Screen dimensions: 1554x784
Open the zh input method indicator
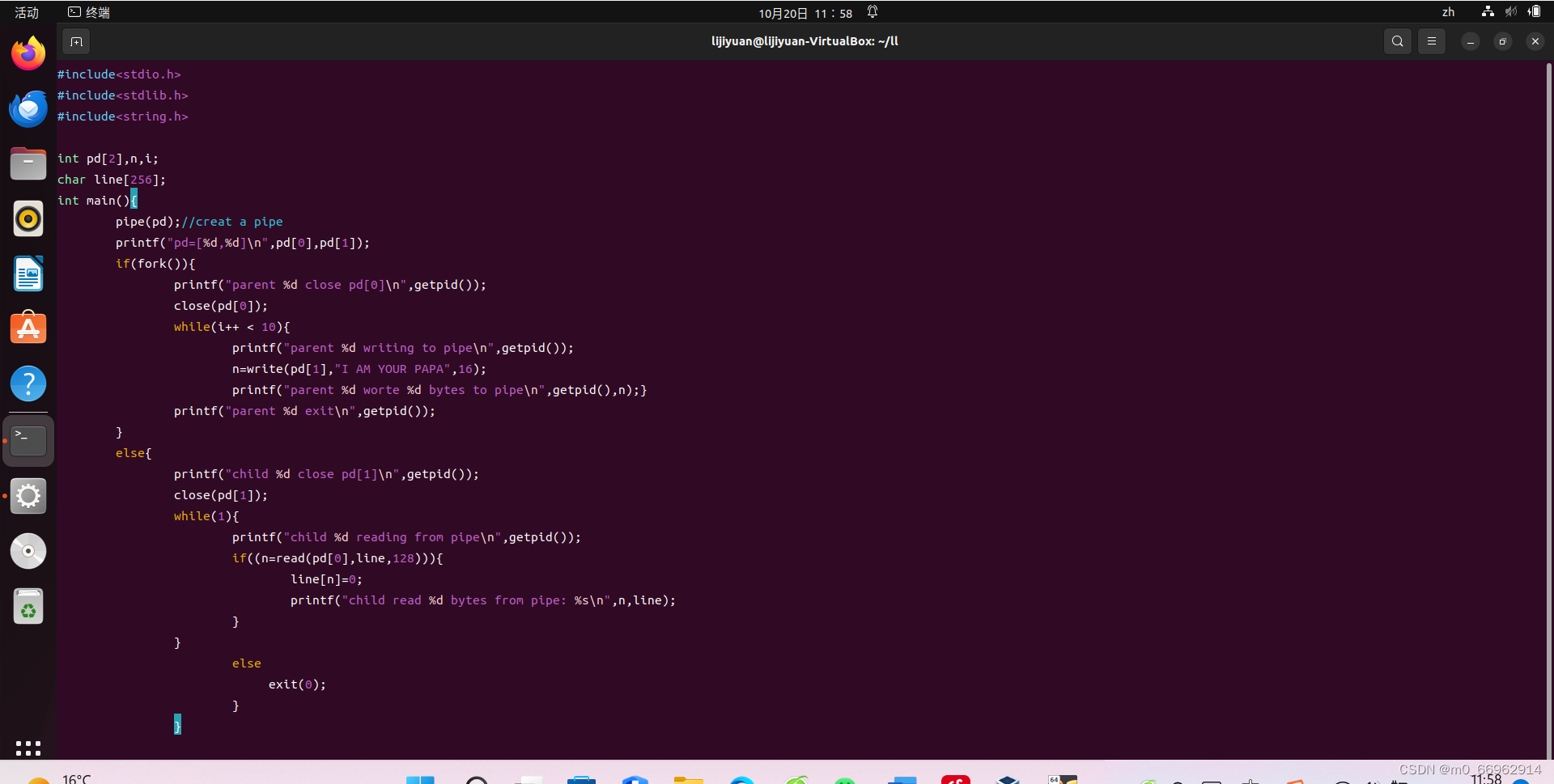click(x=1448, y=12)
